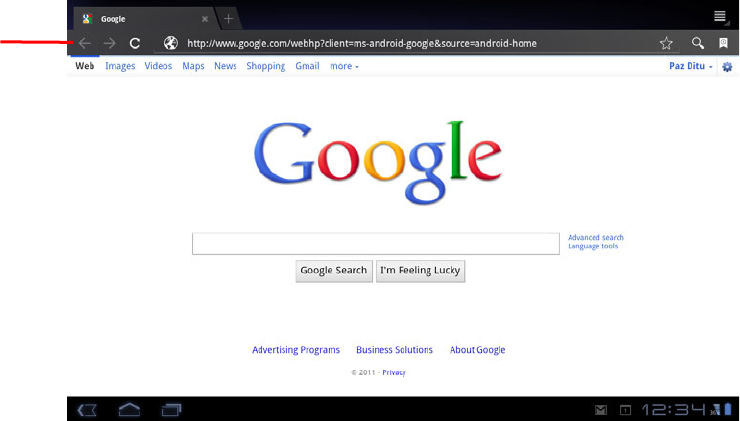740x421 pixels.
Task: Switch to the Images tab
Action: (120, 66)
